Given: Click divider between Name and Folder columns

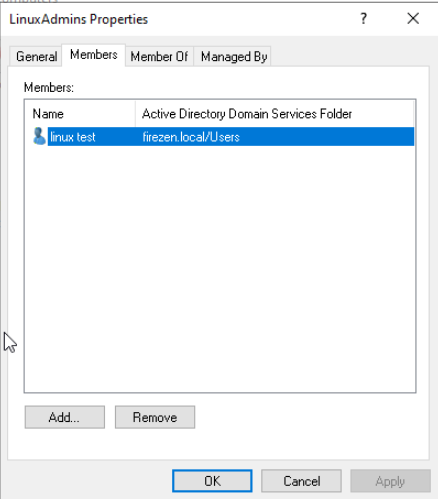Looking at the screenshot, I should [x=135, y=114].
